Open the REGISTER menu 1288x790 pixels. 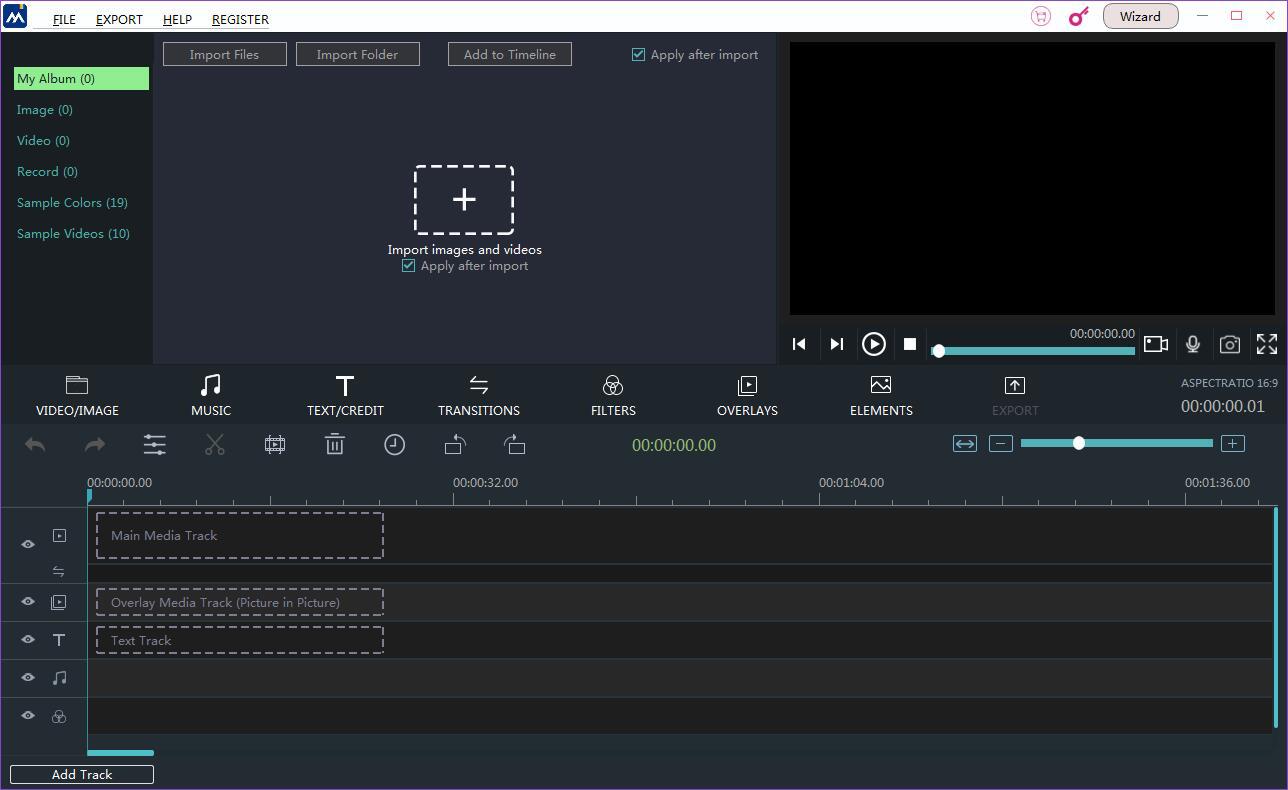pyautogui.click(x=240, y=19)
